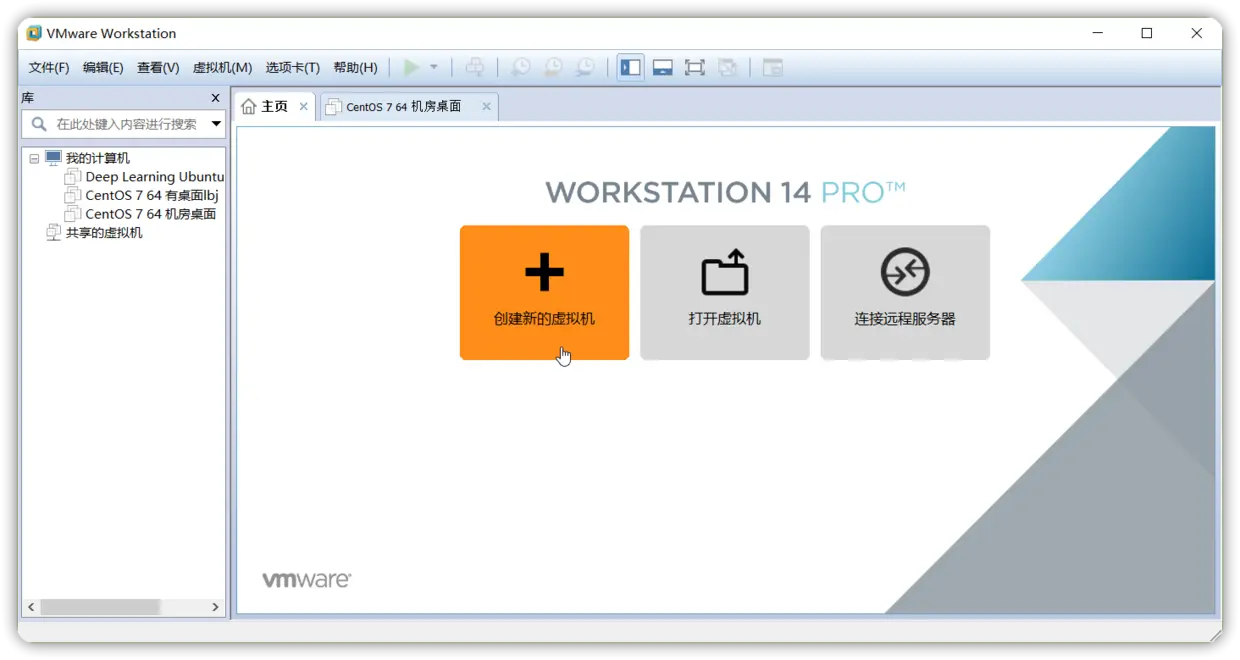Close the CentOS 7 64 机房桌面 tab
The height and width of the screenshot is (660, 1240).
tap(487, 106)
